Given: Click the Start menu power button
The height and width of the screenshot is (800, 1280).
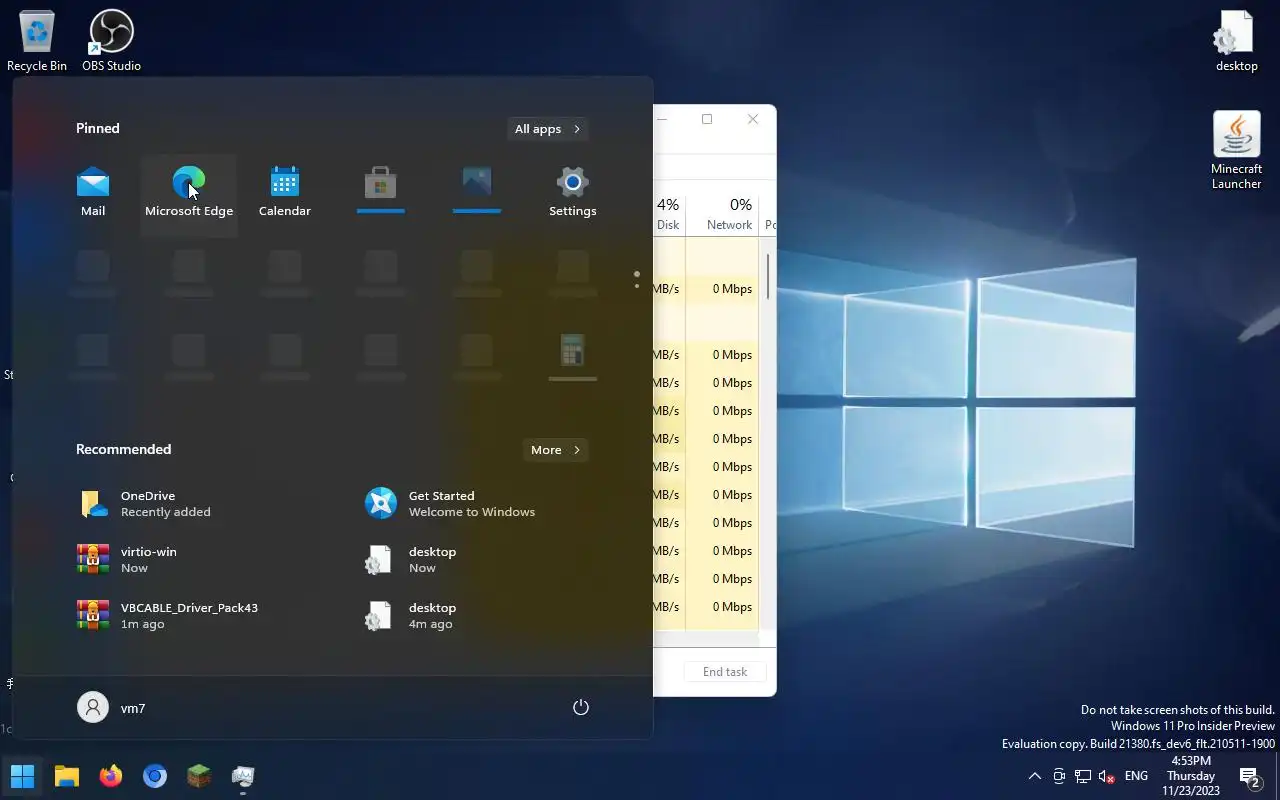Looking at the screenshot, I should coord(581,707).
